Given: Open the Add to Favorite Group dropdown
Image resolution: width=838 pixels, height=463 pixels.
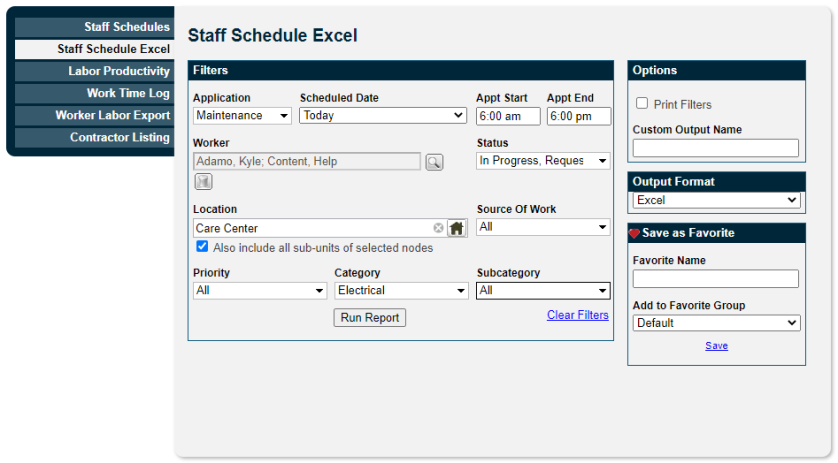Looking at the screenshot, I should 716,323.
